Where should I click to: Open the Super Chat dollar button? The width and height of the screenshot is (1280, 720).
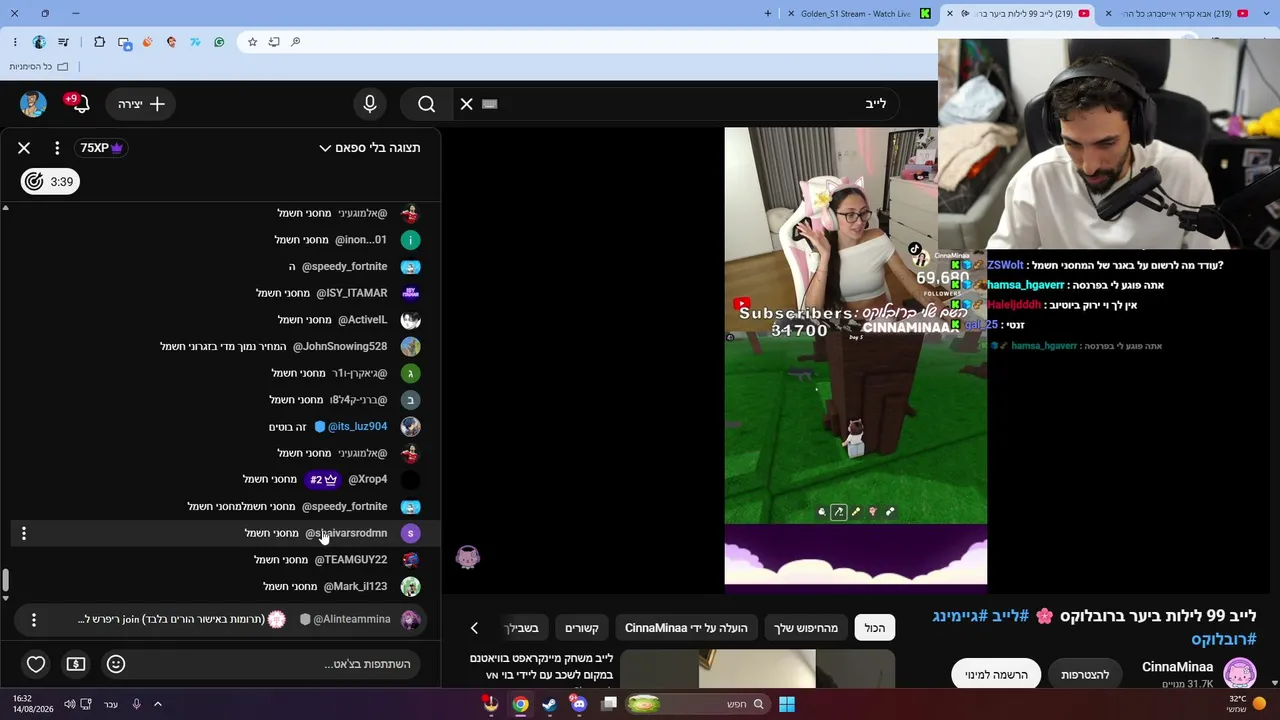[x=76, y=664]
